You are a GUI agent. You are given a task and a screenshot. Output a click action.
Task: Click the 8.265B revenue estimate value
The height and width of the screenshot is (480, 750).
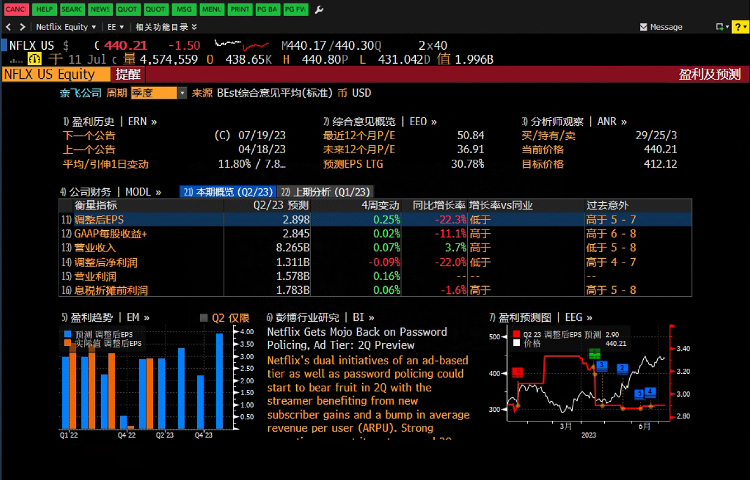click(x=293, y=248)
